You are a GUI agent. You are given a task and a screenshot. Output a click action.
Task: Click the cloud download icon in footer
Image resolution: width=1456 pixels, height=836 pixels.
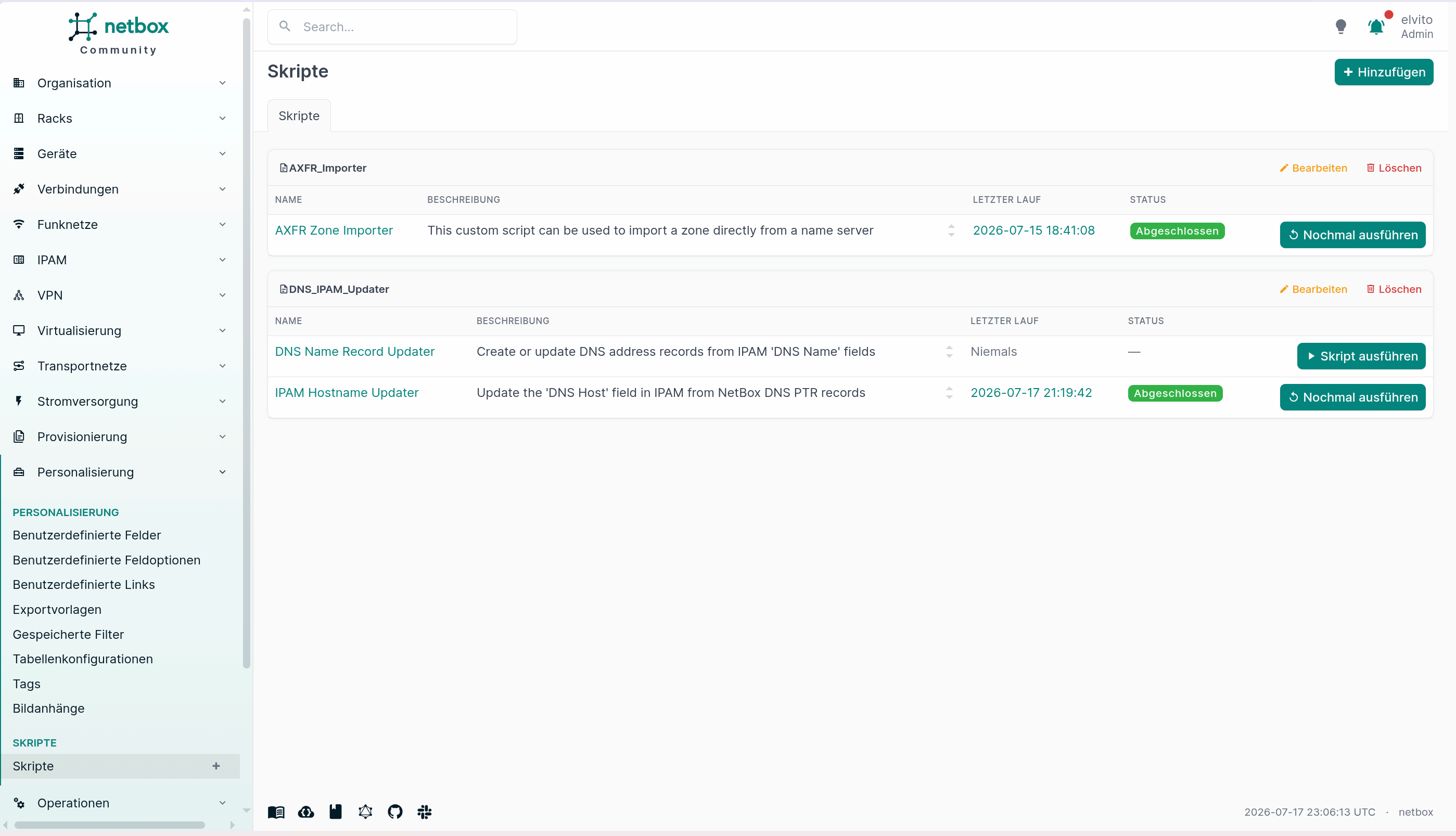(x=306, y=812)
